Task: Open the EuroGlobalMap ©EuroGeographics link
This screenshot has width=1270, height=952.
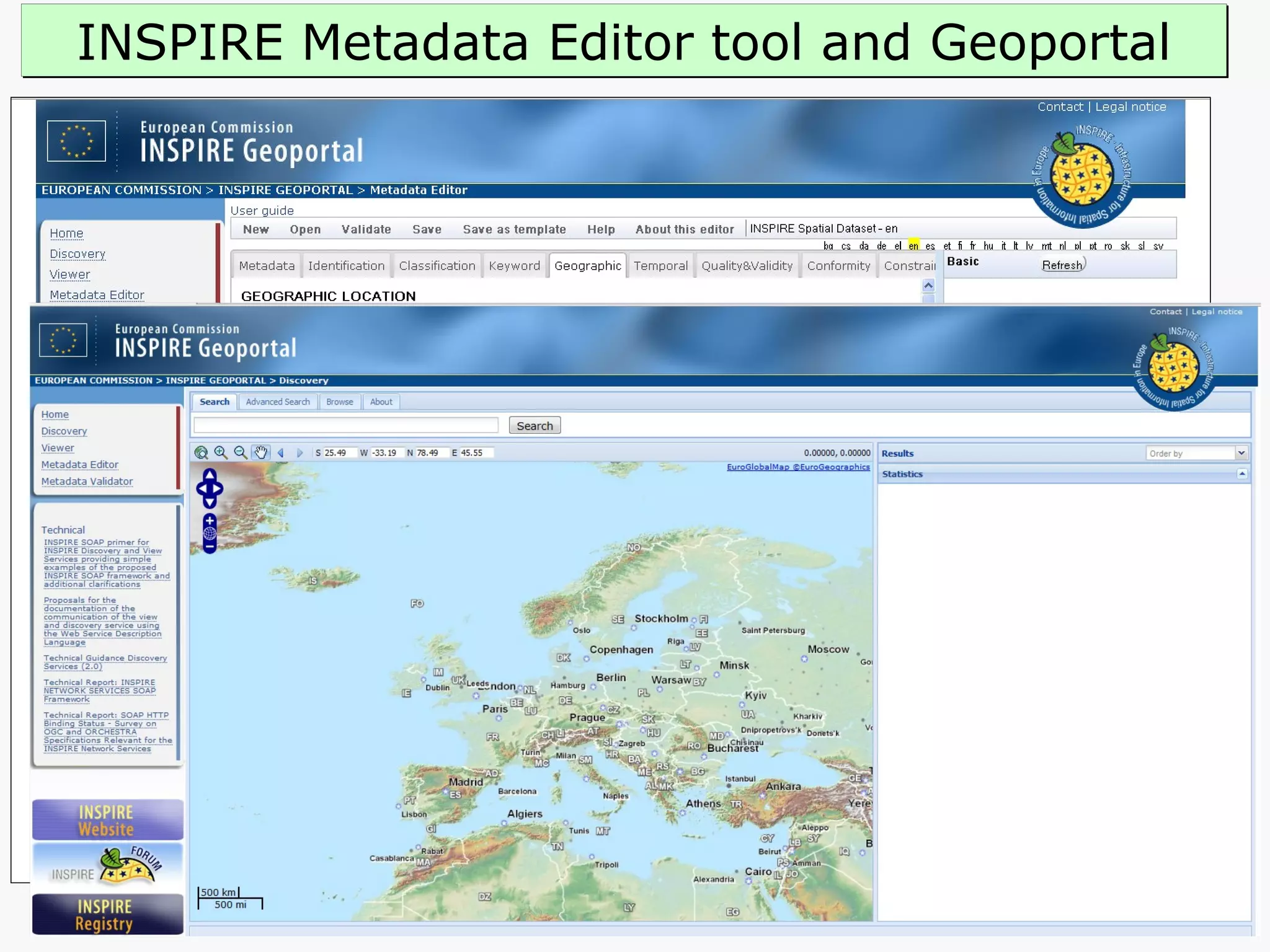Action: 798,467
